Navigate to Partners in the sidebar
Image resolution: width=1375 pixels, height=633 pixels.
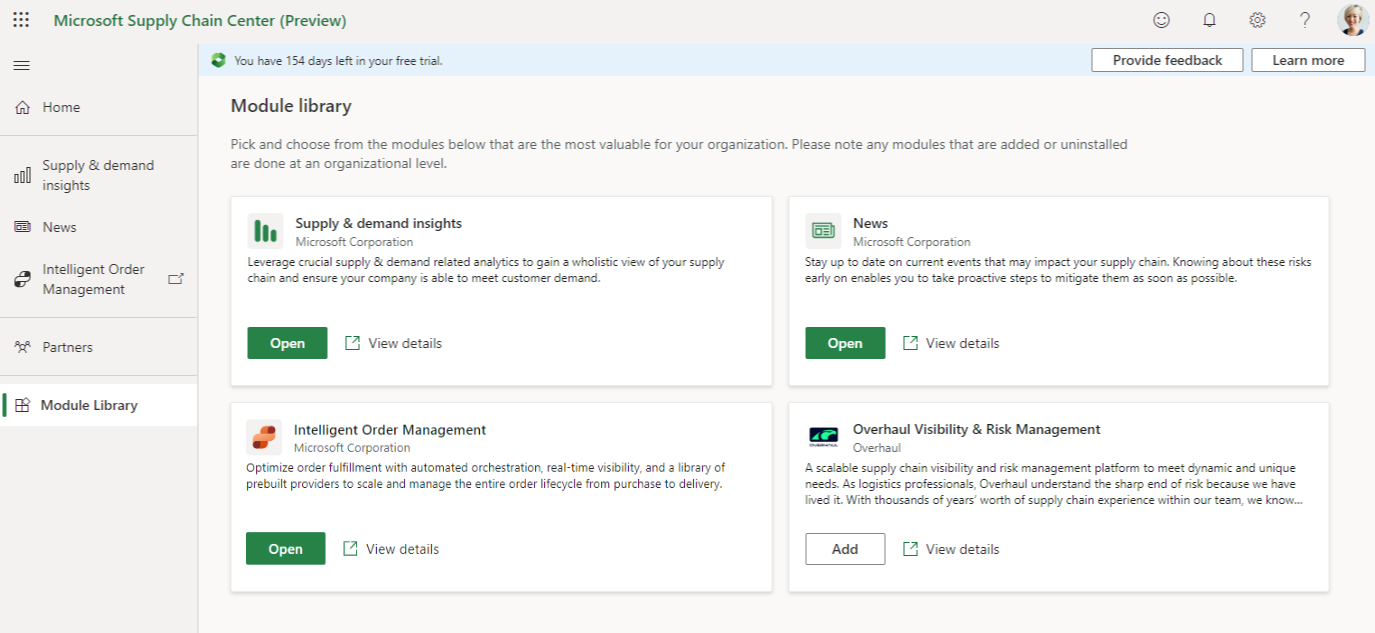[98, 347]
